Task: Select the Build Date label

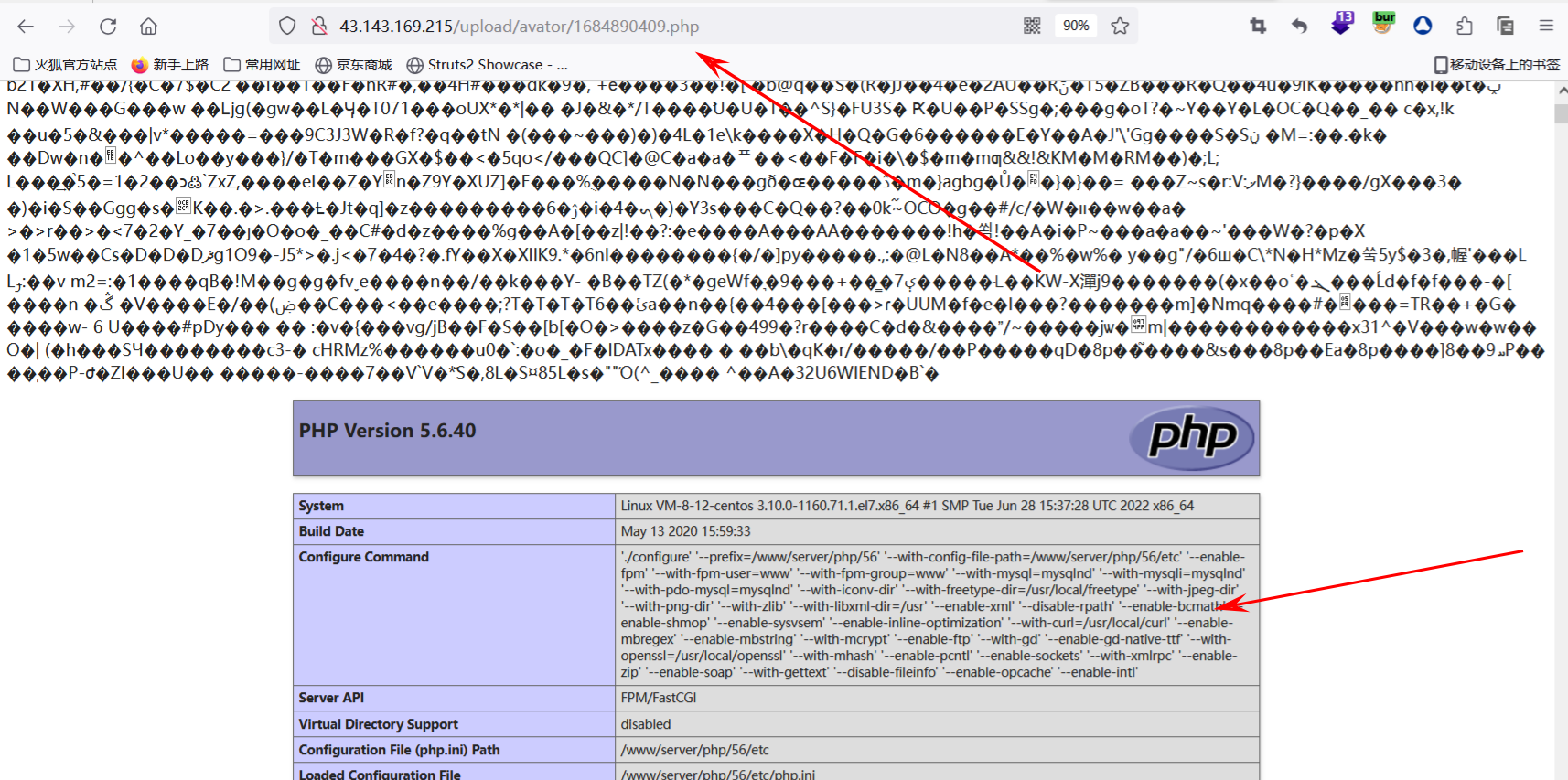Action: [x=331, y=531]
